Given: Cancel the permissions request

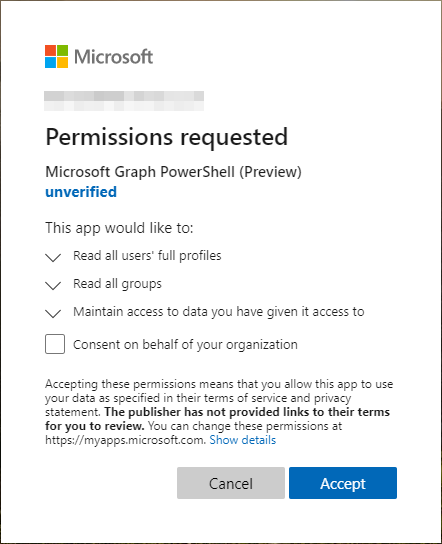Looking at the screenshot, I should click(x=231, y=483).
